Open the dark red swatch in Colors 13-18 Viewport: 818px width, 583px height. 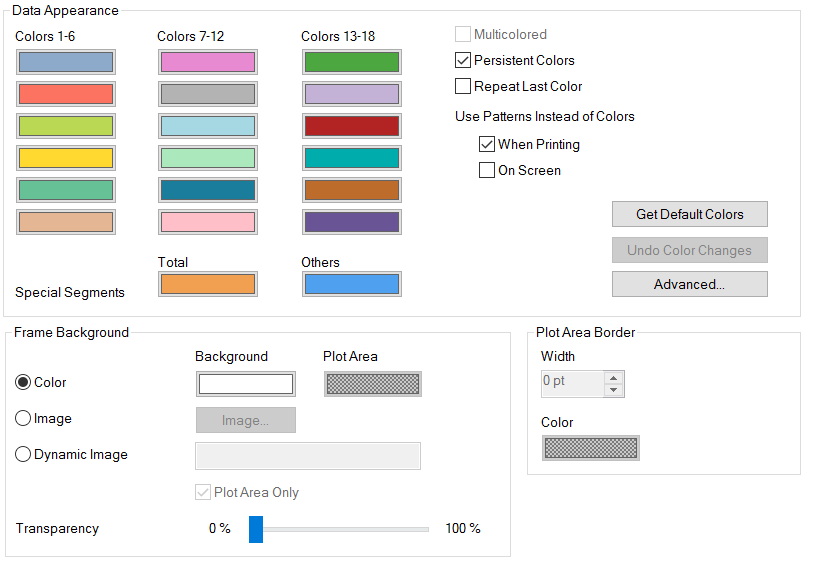click(x=351, y=126)
